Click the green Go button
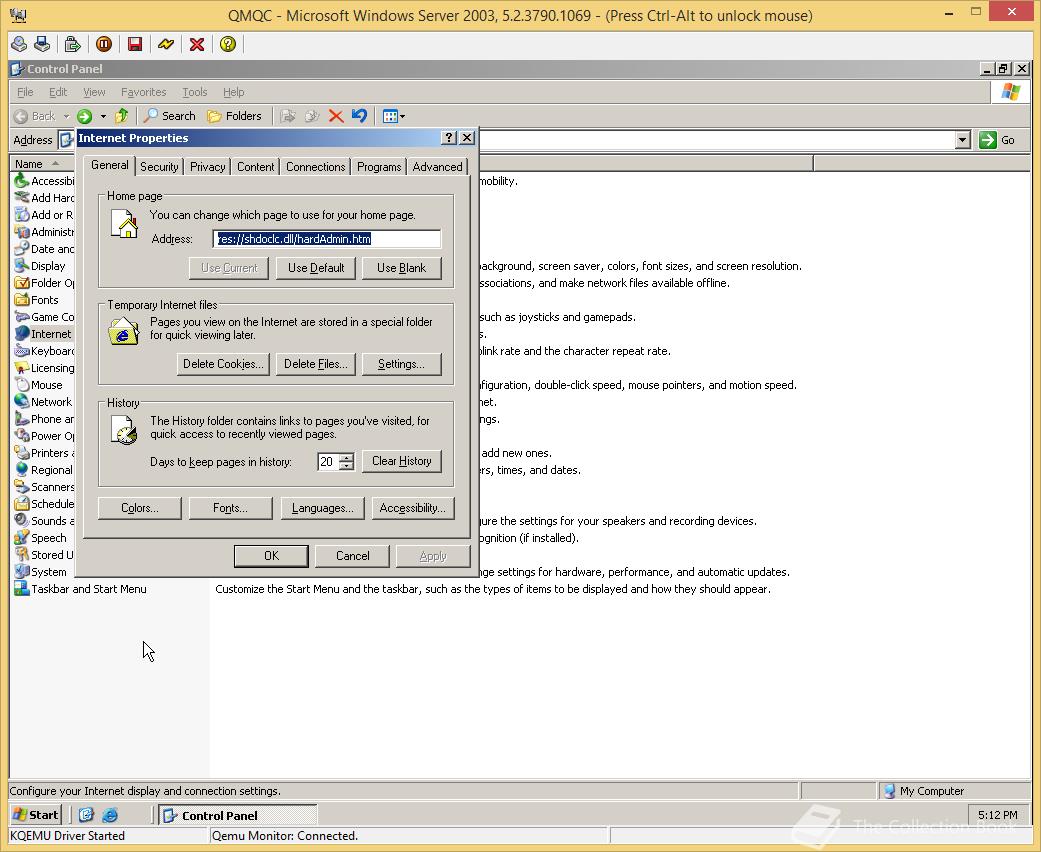1041x852 pixels. 997,140
